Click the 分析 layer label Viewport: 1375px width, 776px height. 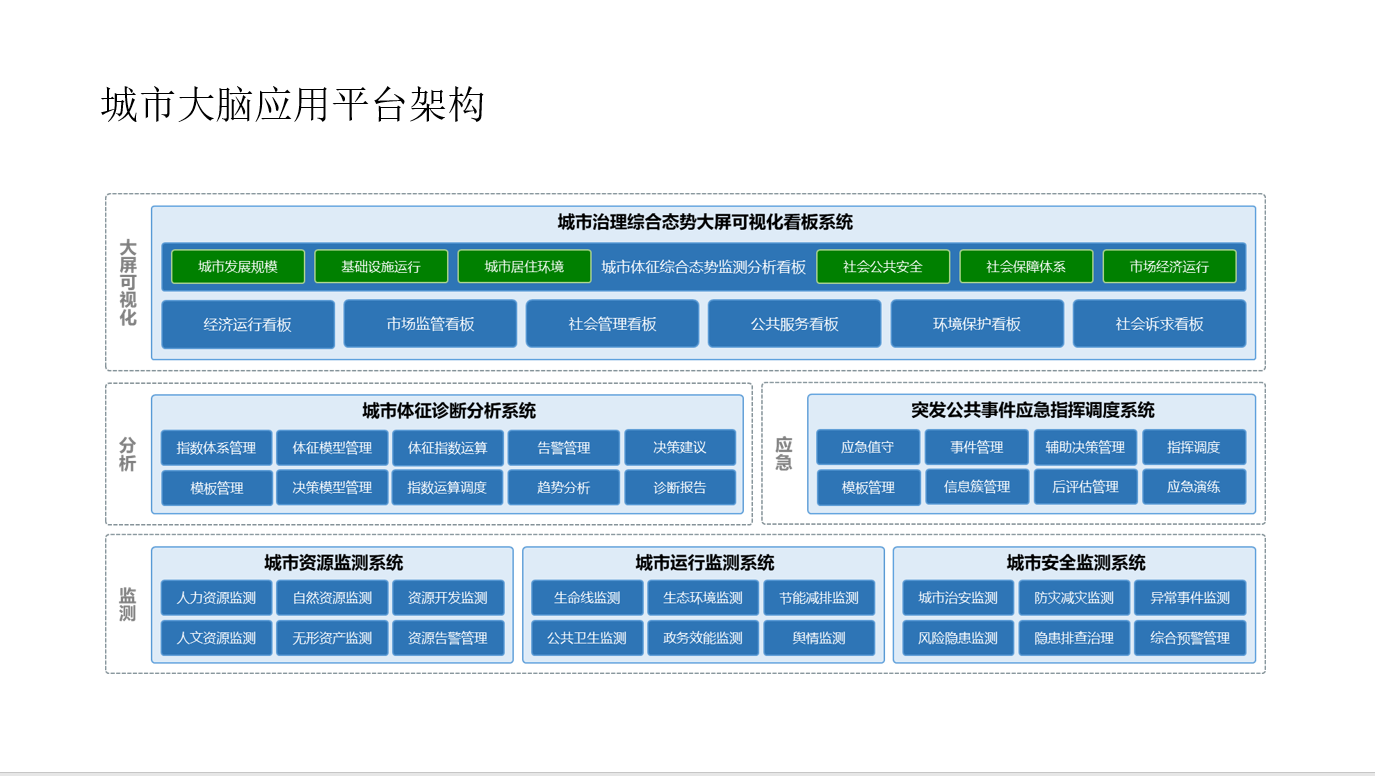coord(127,454)
